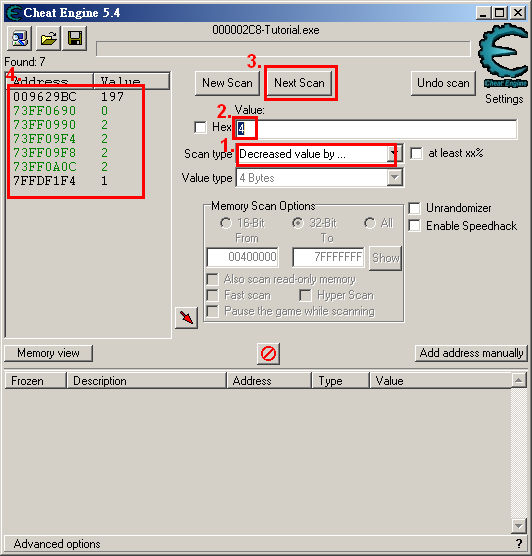This screenshot has width=532, height=556.
Task: Click the Description column header
Action: (x=146, y=381)
